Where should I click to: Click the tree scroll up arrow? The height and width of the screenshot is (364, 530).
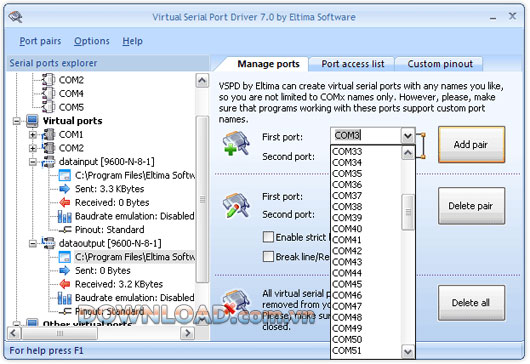tap(202, 80)
